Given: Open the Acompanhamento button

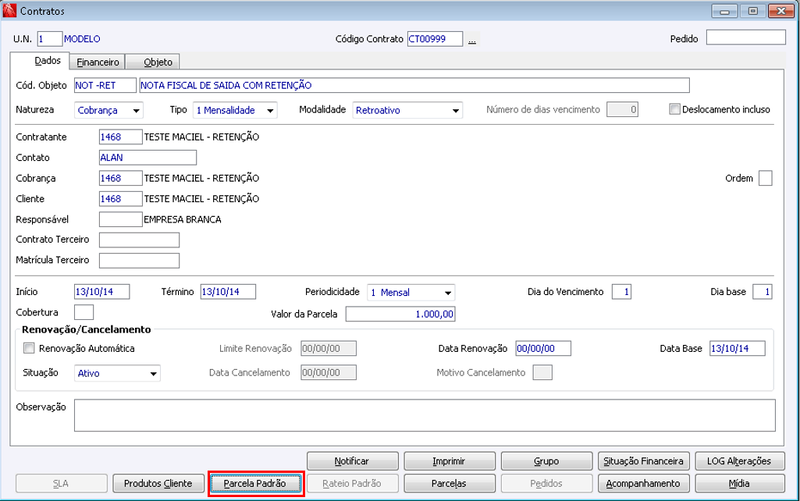Looking at the screenshot, I should tap(643, 483).
